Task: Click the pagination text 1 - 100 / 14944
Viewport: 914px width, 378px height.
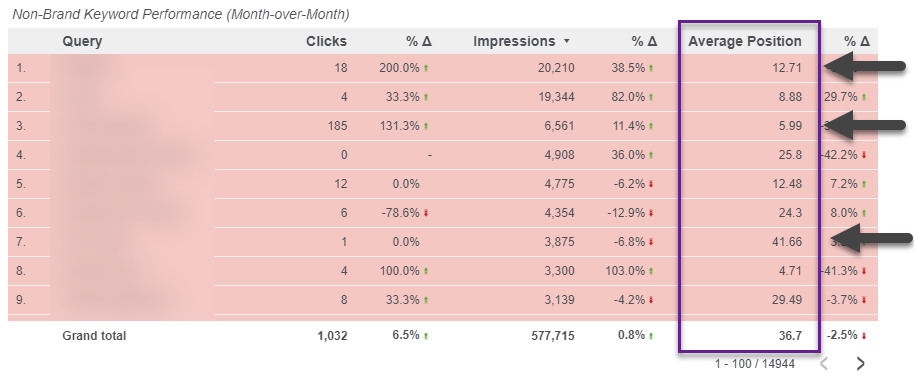Action: 755,364
